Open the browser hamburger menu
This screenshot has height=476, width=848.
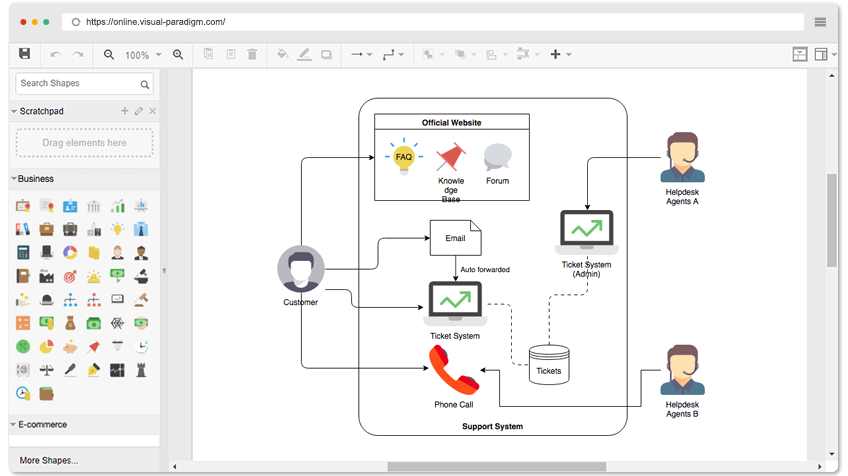820,22
